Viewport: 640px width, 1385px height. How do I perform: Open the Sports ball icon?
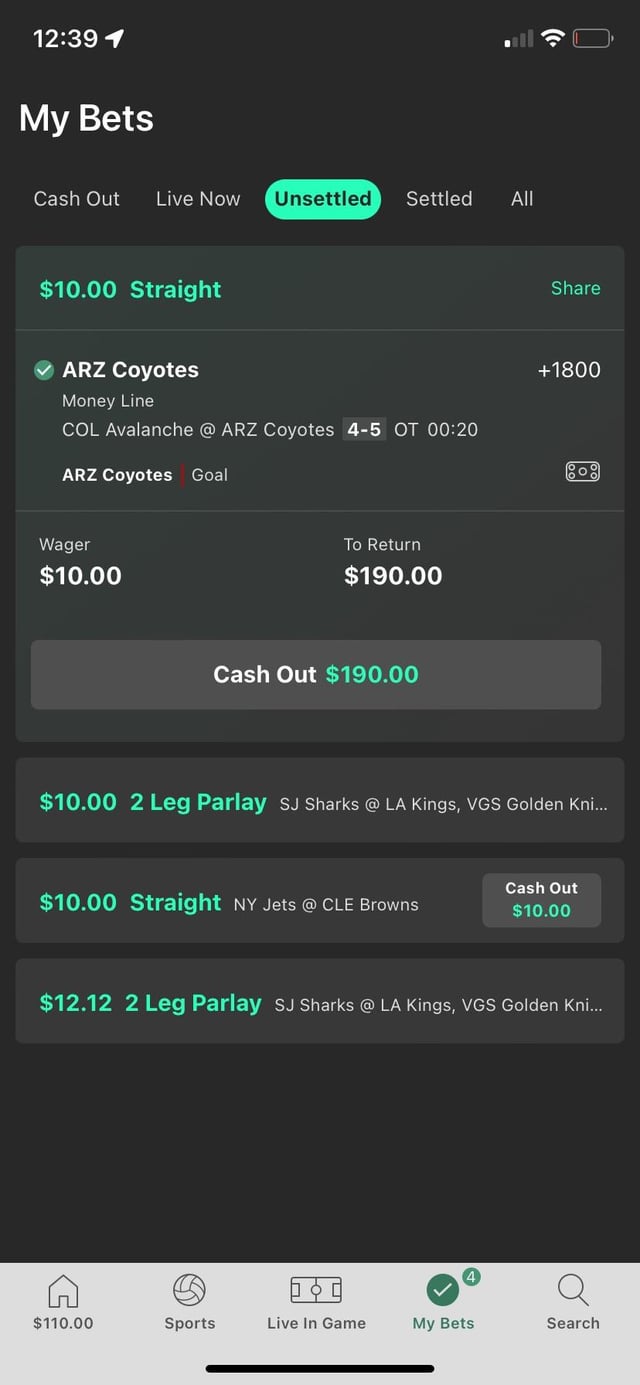tap(189, 1291)
